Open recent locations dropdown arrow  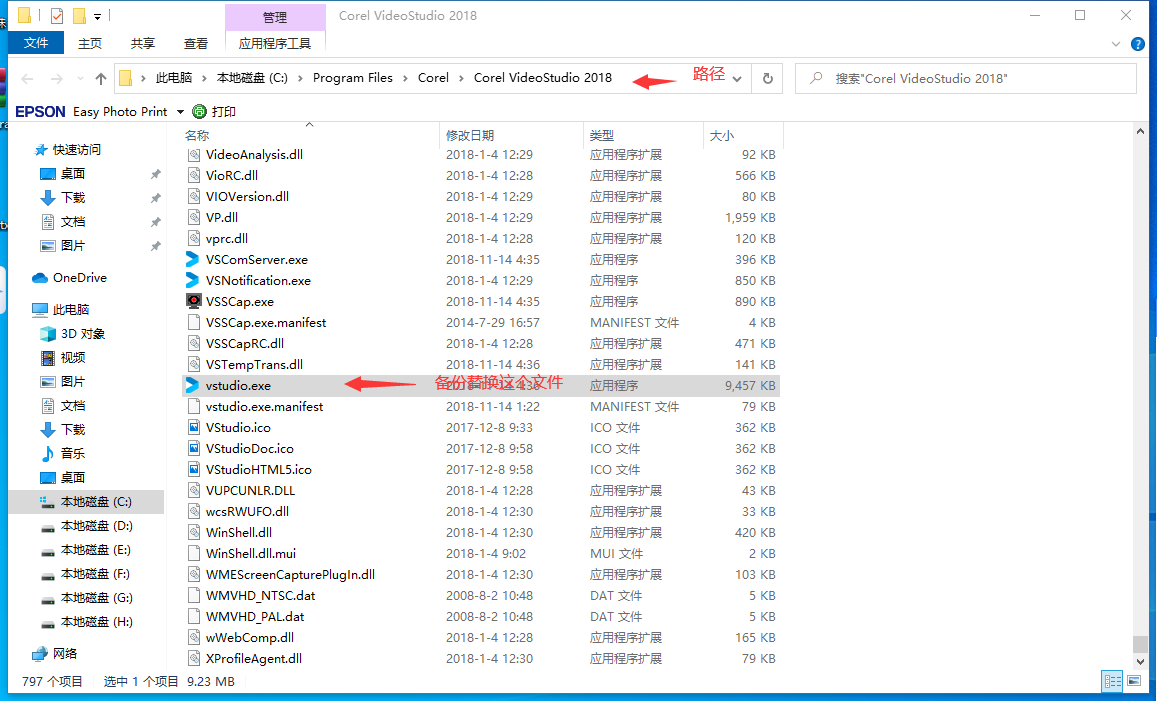coord(80,79)
